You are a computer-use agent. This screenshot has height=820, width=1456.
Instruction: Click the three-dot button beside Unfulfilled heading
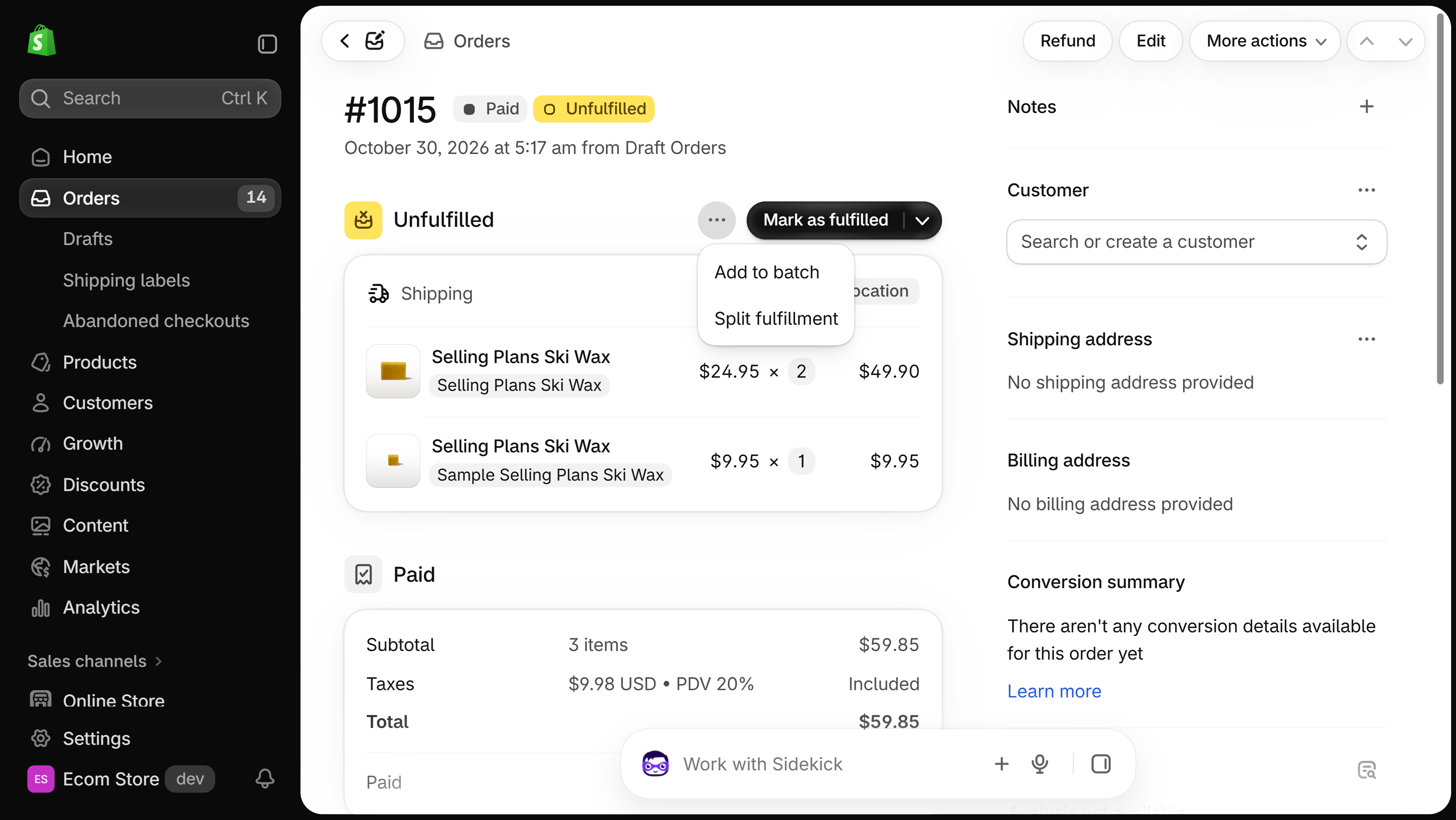(717, 220)
